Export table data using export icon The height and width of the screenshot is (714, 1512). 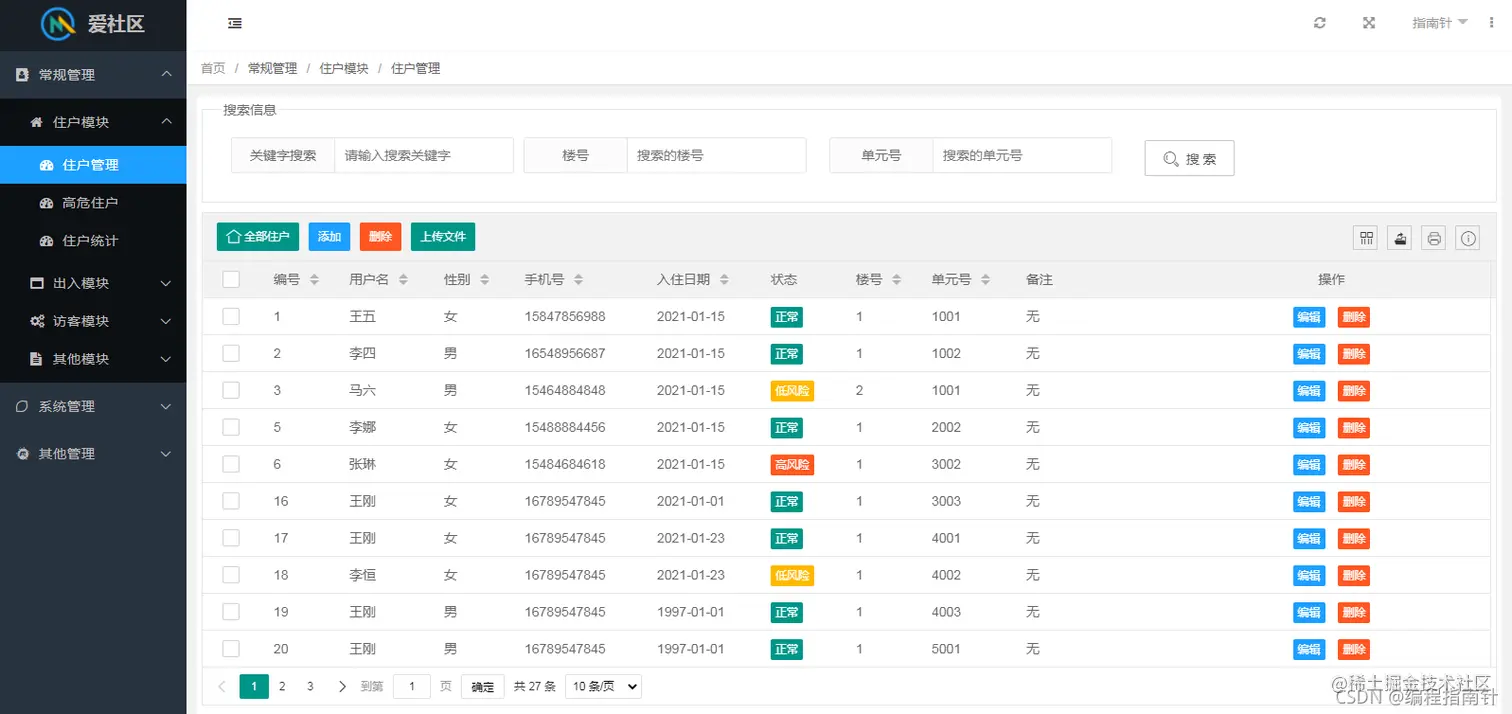pos(1400,238)
